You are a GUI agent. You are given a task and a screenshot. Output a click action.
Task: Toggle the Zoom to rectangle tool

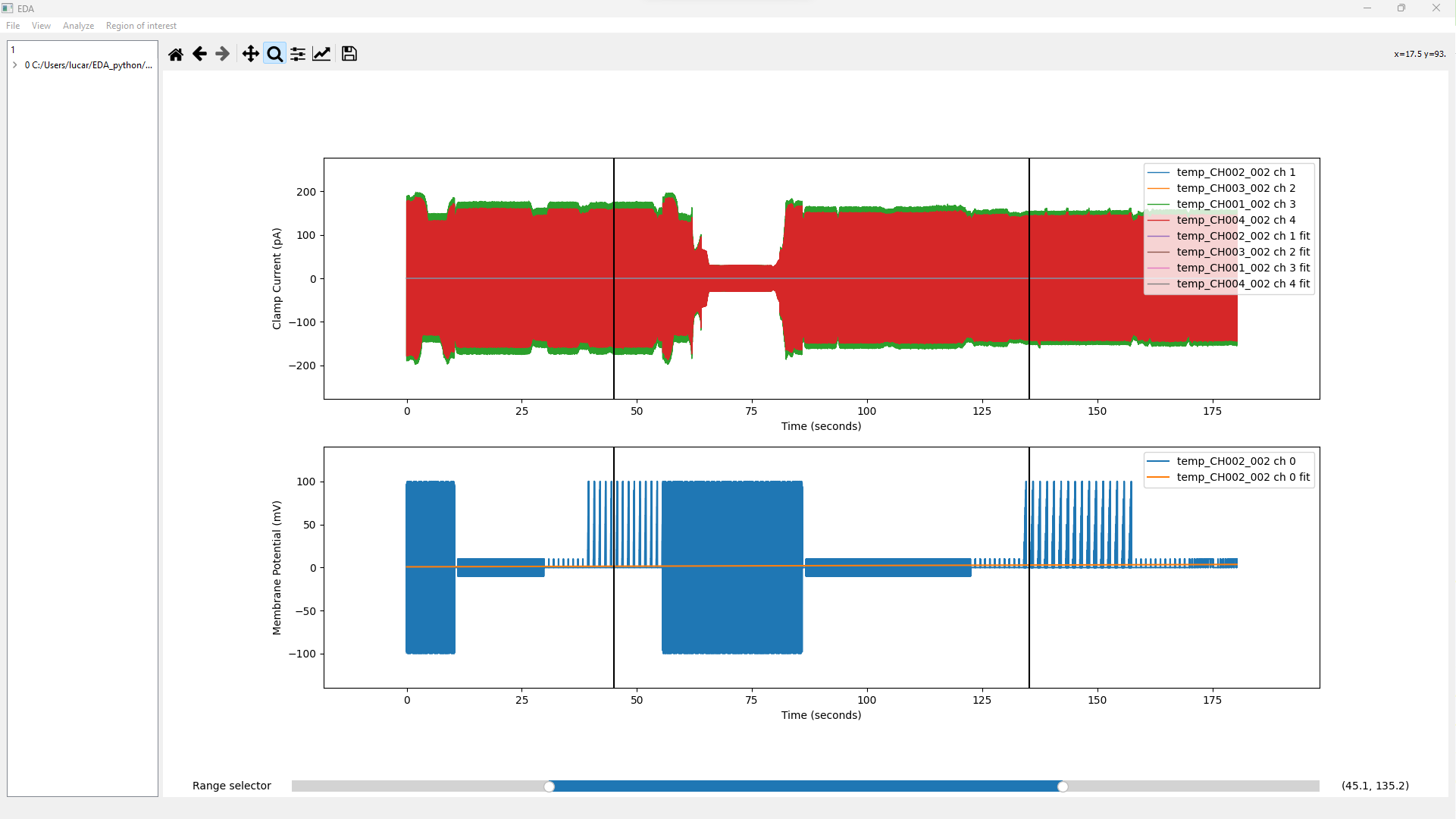tap(274, 54)
